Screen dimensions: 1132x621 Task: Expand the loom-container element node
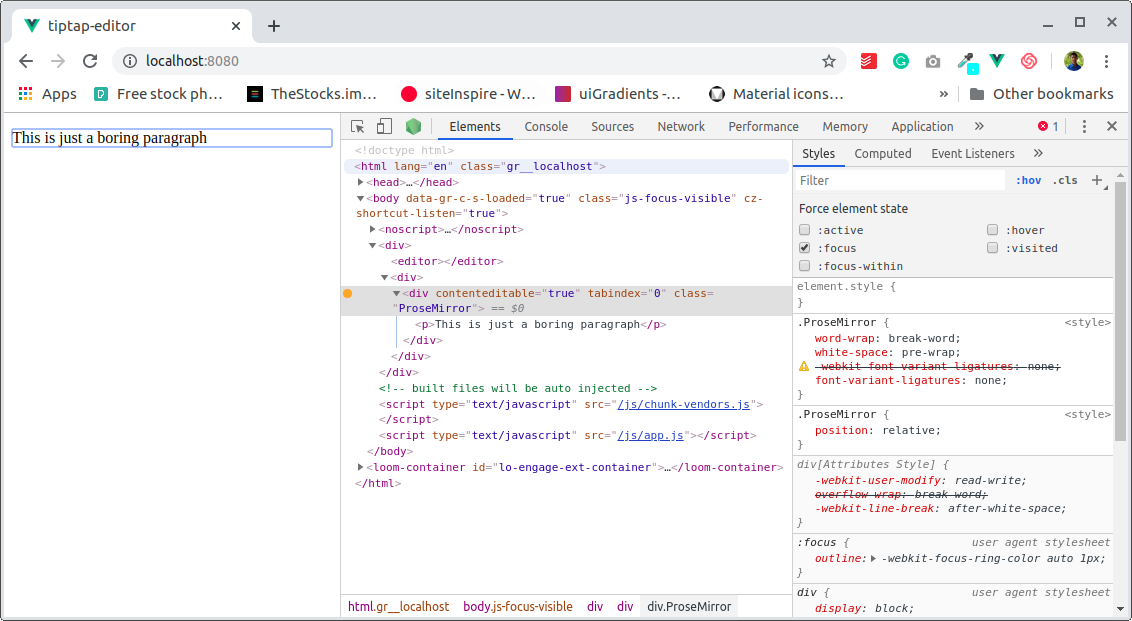(360, 467)
